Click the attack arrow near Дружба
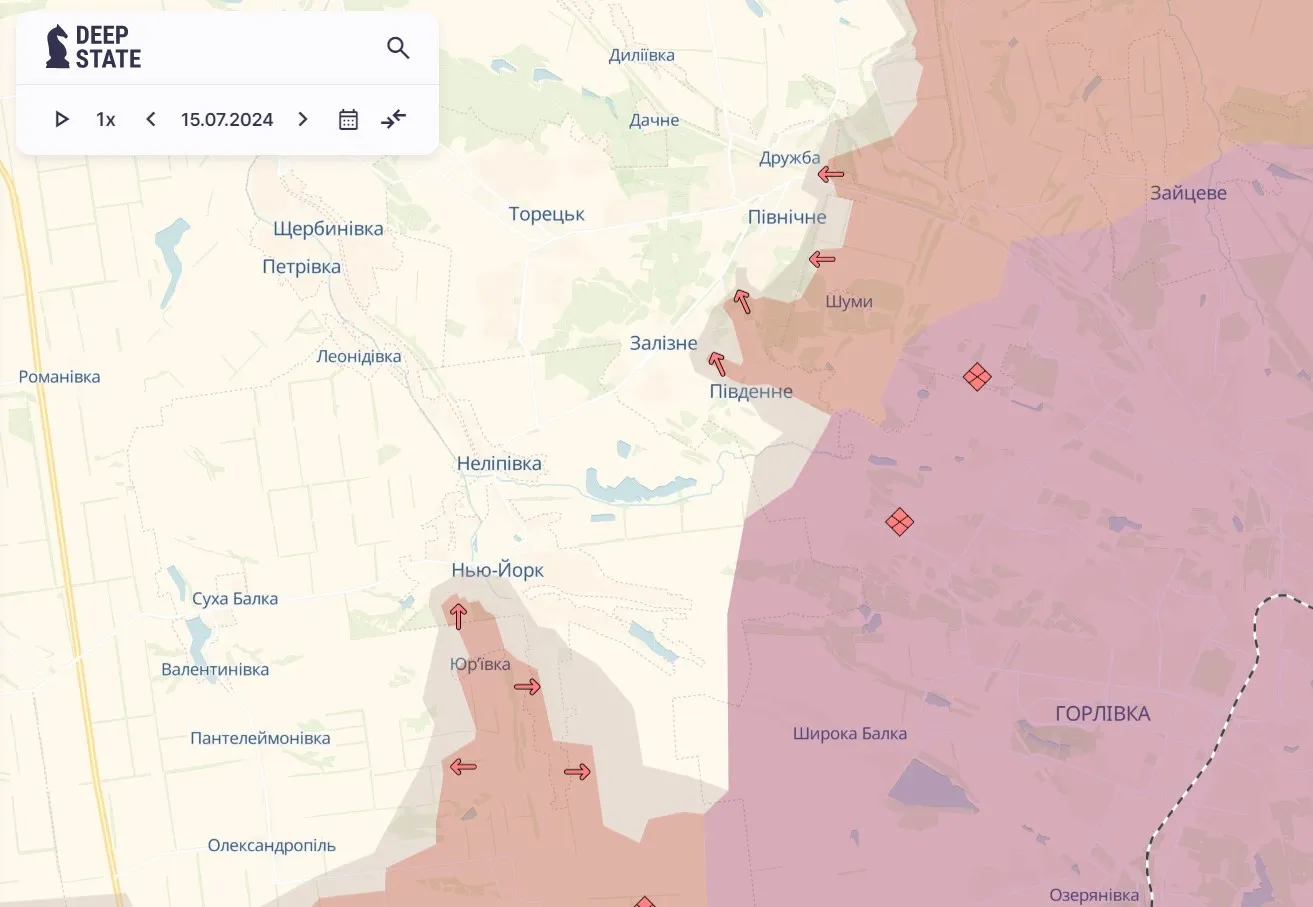 pyautogui.click(x=830, y=174)
